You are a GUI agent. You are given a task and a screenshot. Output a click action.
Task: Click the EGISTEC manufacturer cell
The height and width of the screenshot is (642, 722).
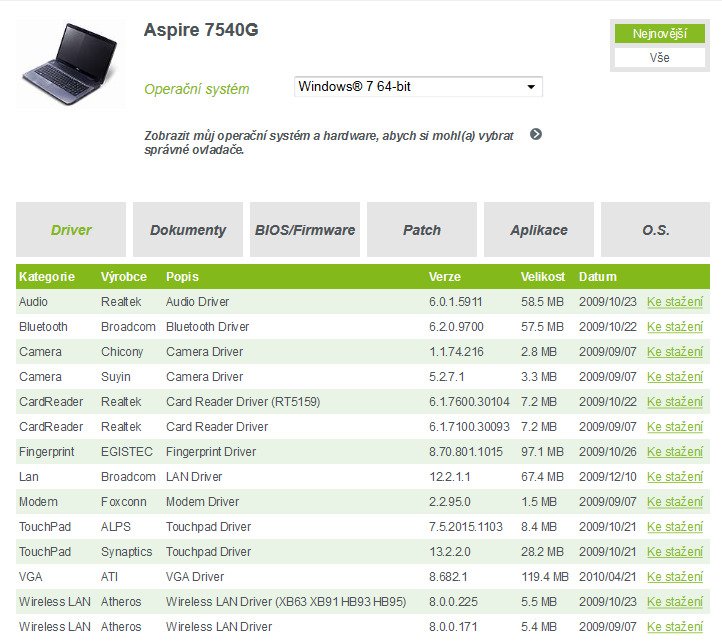coord(127,452)
